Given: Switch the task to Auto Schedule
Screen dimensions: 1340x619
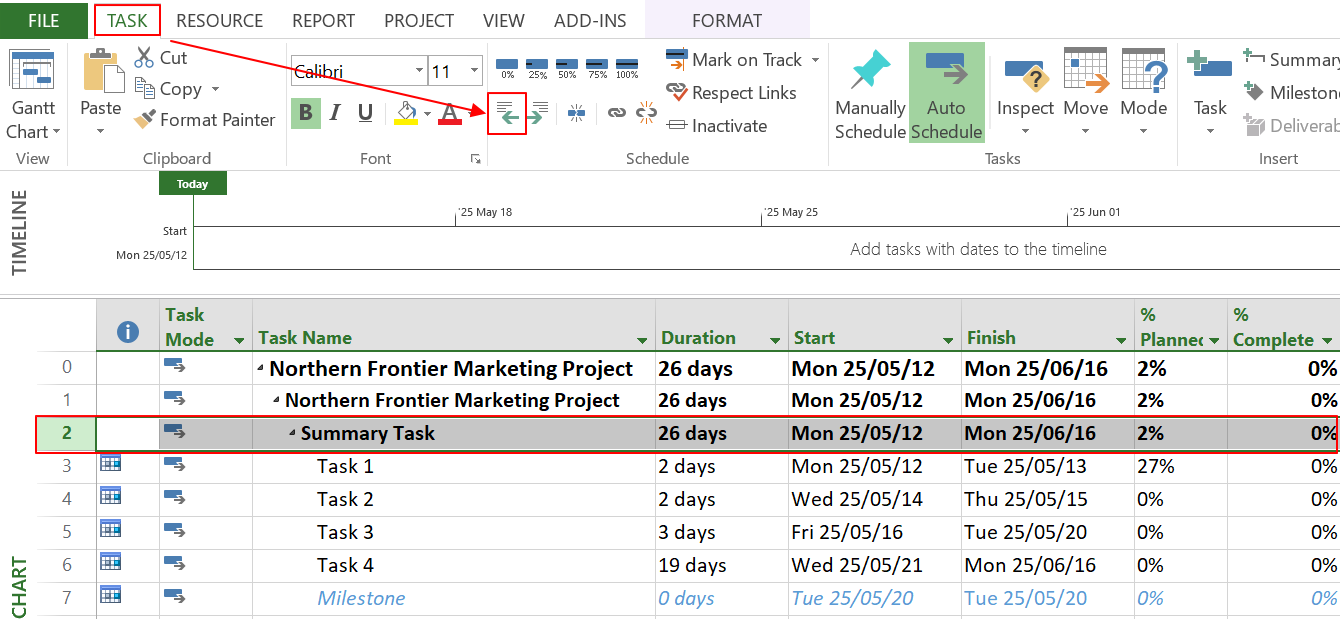Looking at the screenshot, I should (946, 93).
